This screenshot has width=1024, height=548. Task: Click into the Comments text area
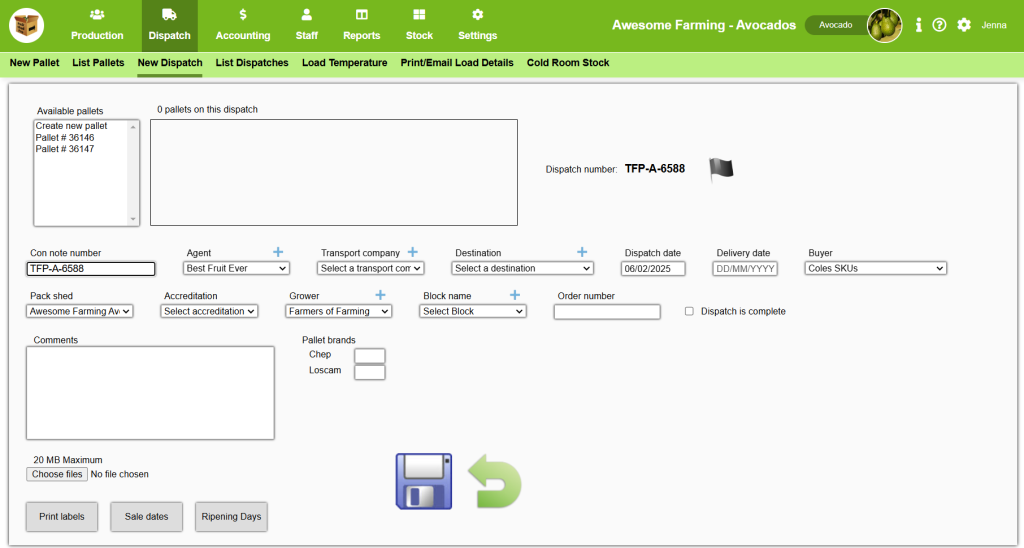coord(150,393)
